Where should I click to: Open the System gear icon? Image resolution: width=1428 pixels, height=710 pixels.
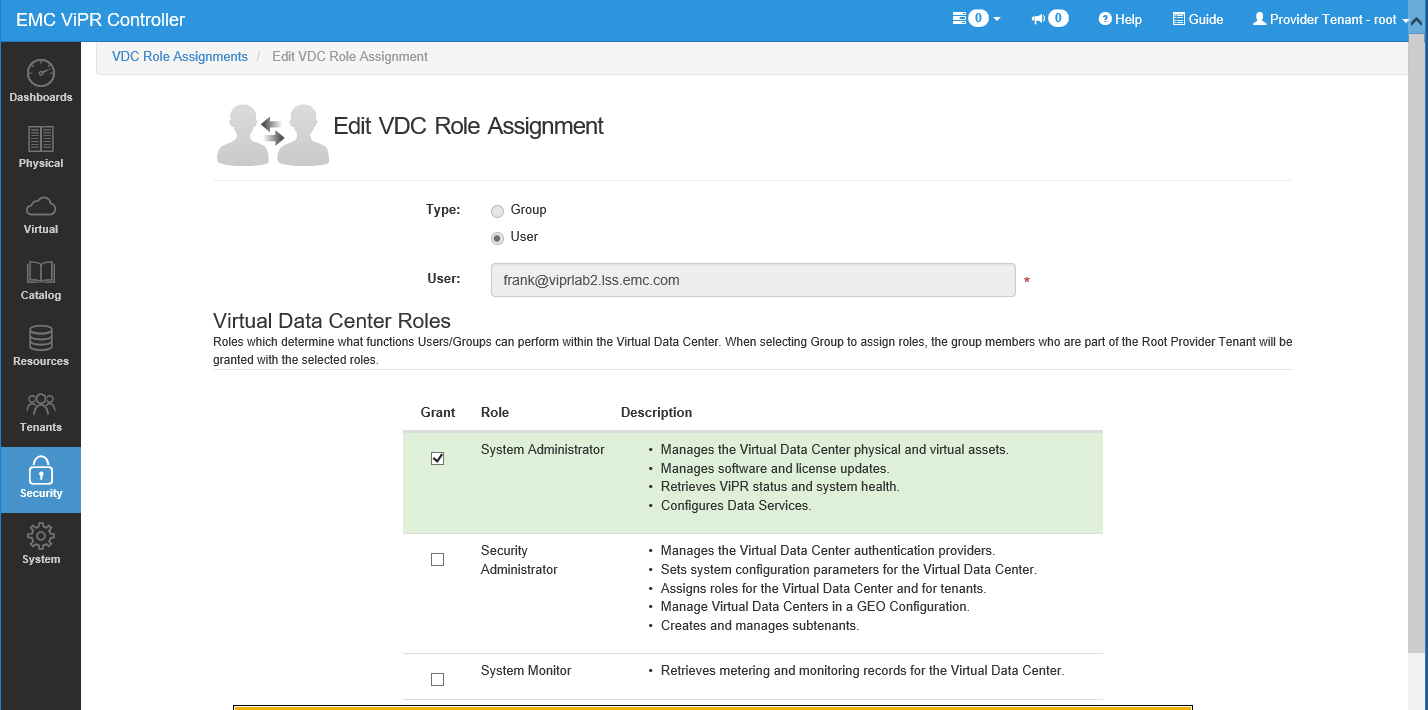pos(40,535)
